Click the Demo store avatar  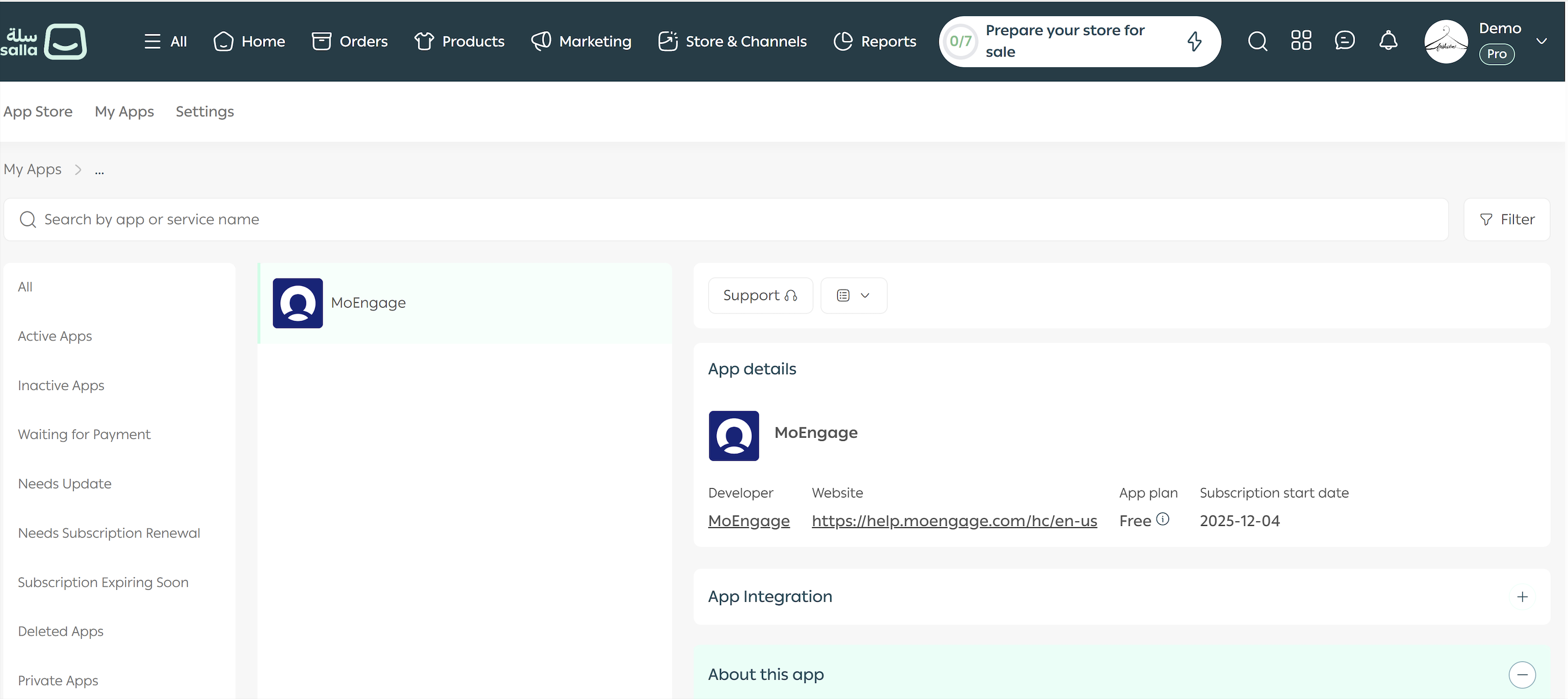tap(1446, 41)
